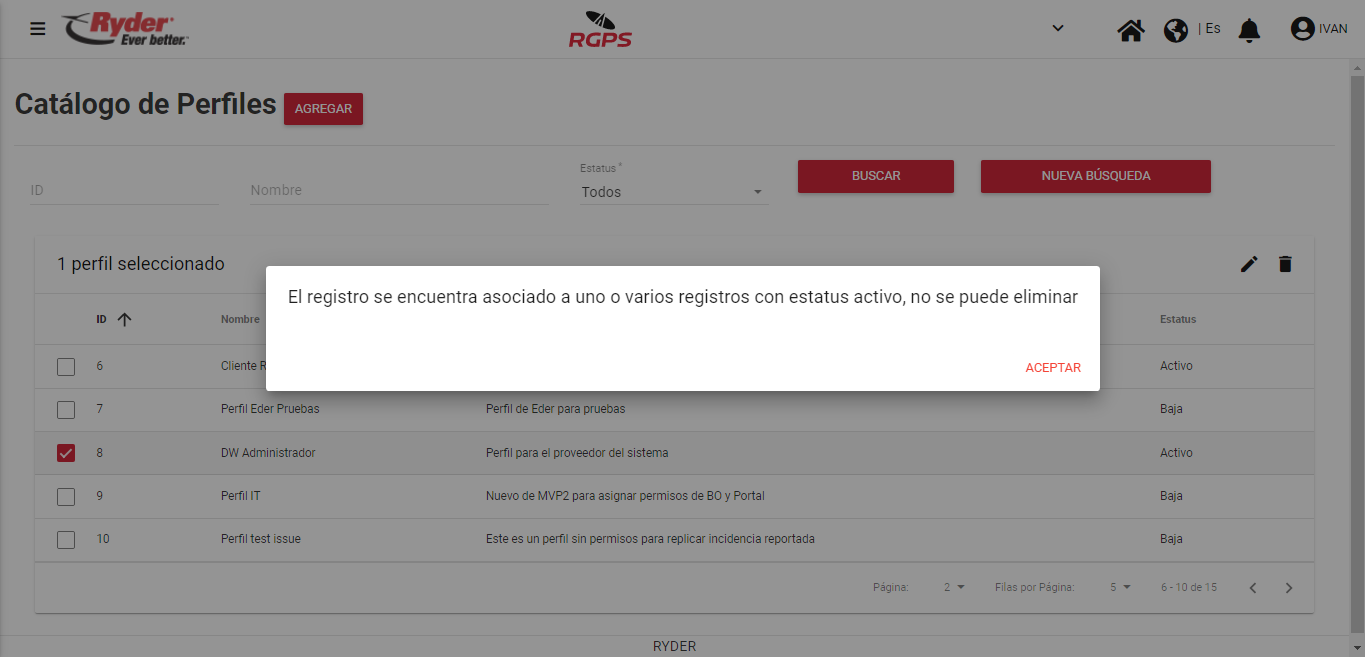Go to next page of results
The height and width of the screenshot is (657, 1365).
[1289, 588]
